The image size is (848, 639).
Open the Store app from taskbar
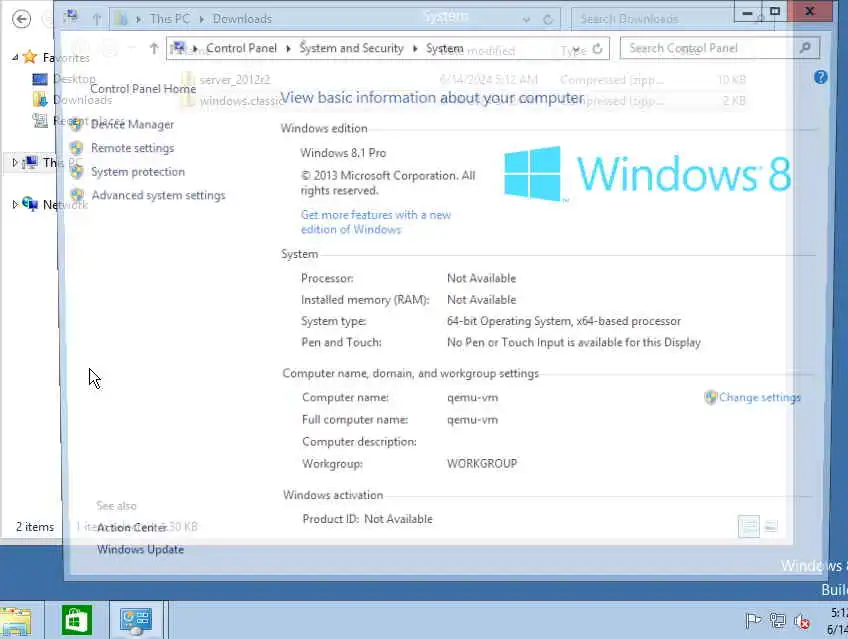click(77, 620)
